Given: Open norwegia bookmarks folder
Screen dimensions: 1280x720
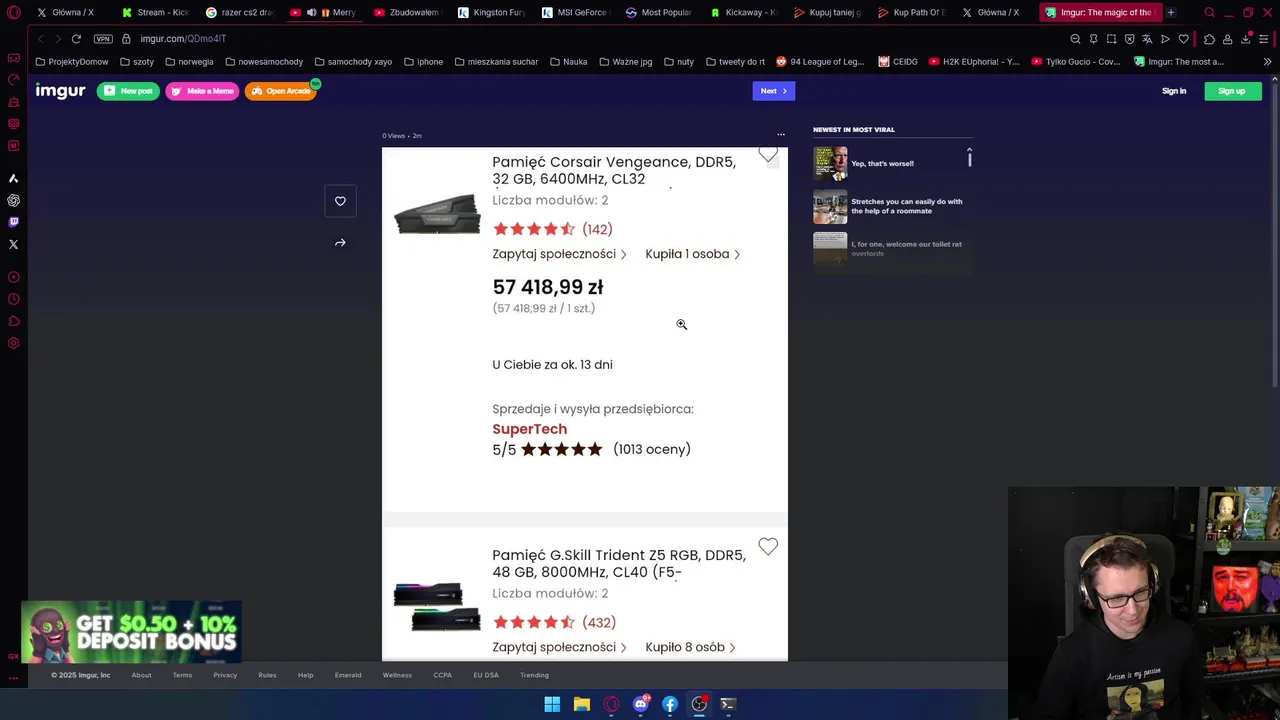Looking at the screenshot, I should 189,61.
